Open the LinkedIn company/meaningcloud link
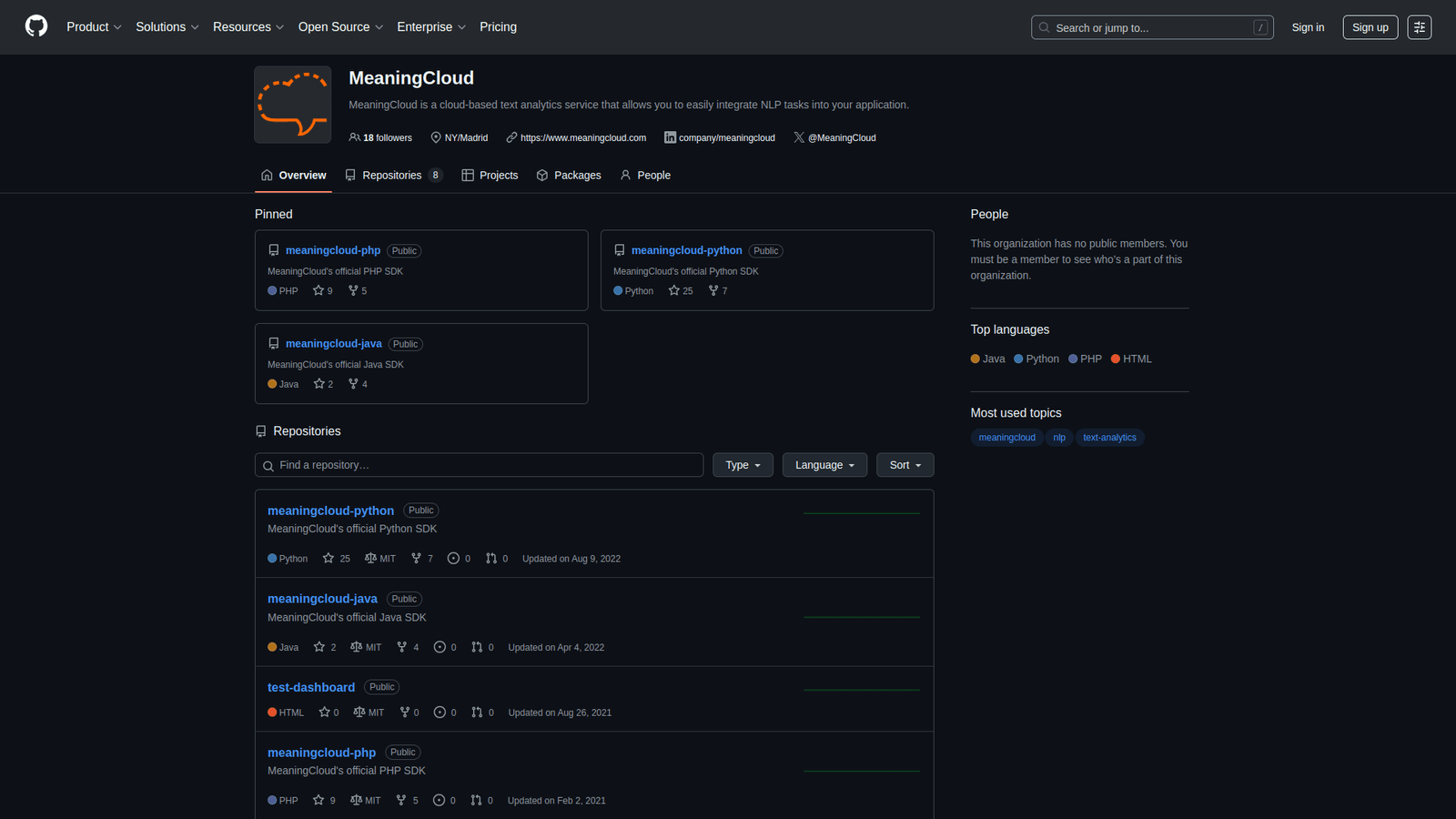 point(720,138)
